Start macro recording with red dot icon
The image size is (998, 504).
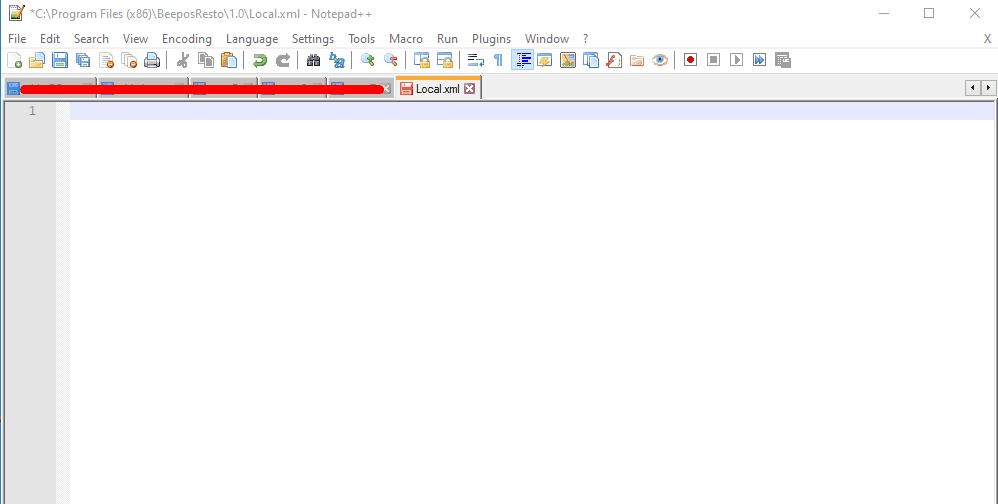[x=690, y=60]
